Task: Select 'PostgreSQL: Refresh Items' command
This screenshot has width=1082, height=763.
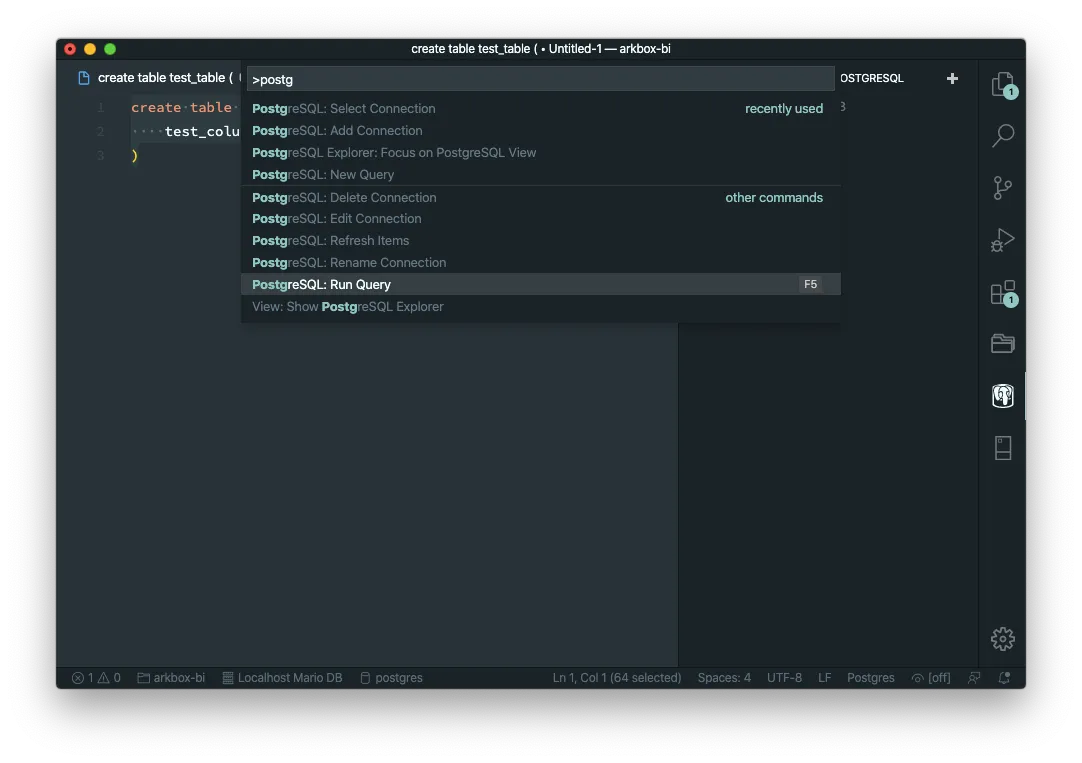Action: (x=540, y=241)
